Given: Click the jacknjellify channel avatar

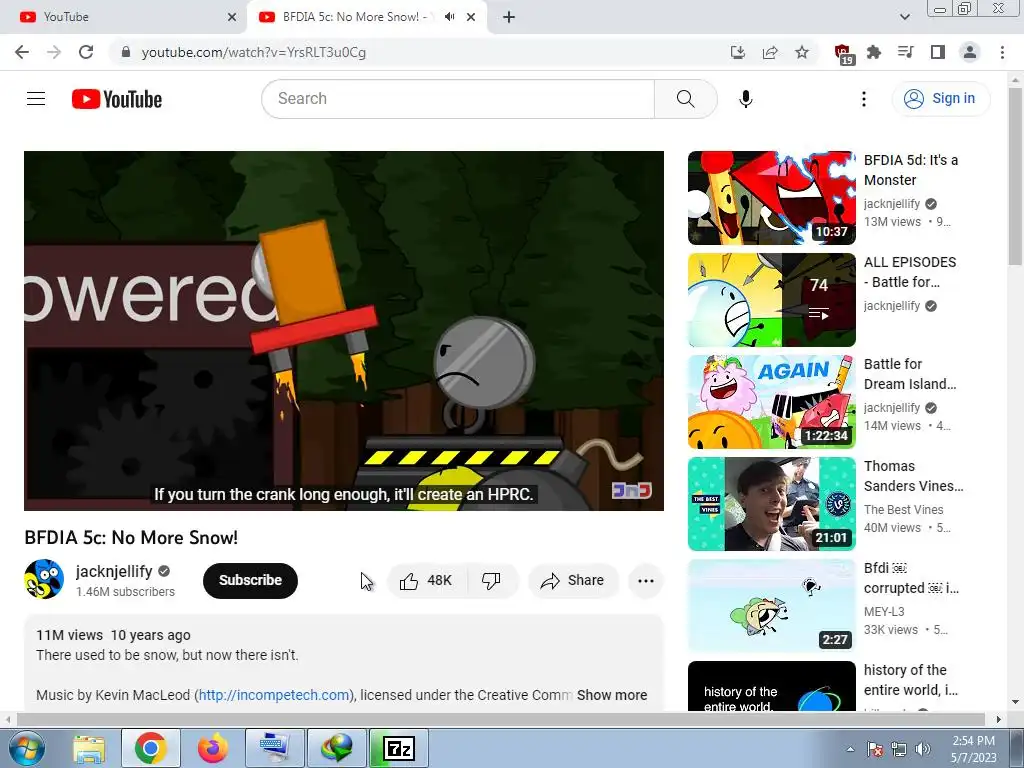Looking at the screenshot, I should [44, 579].
